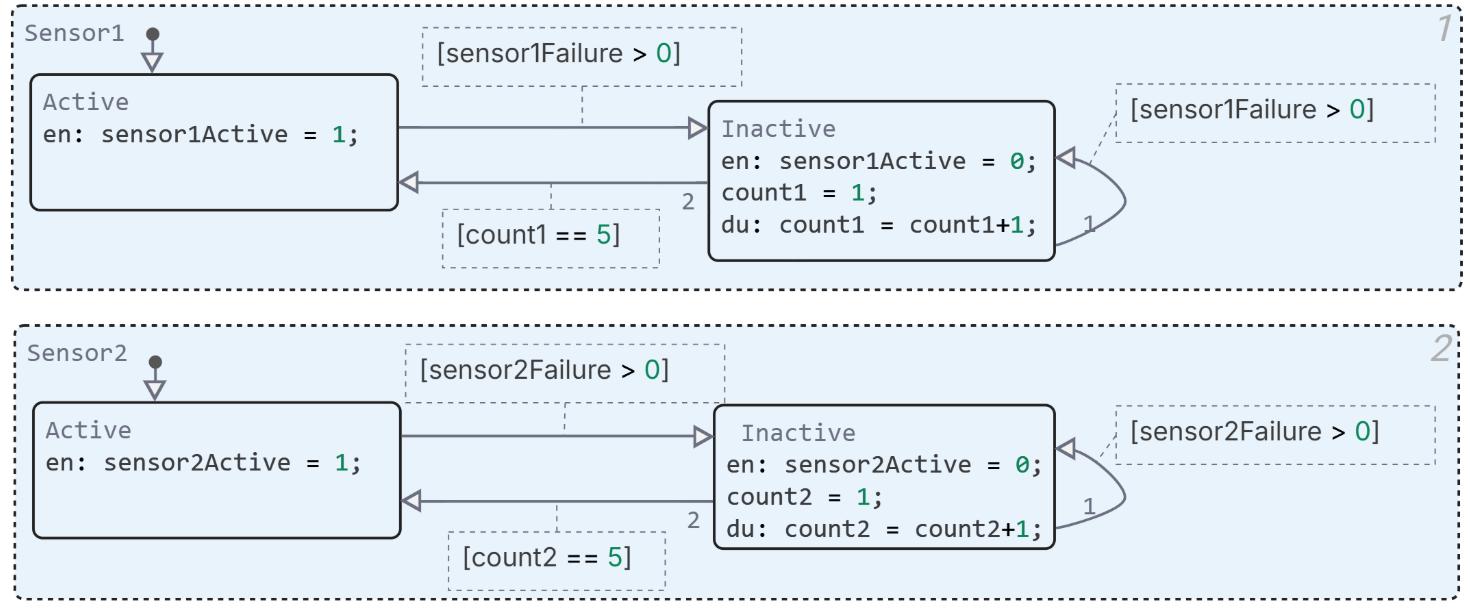The image size is (1470, 608).
Task: Click the Sensor2 parallel state name label
Action: coord(76,353)
